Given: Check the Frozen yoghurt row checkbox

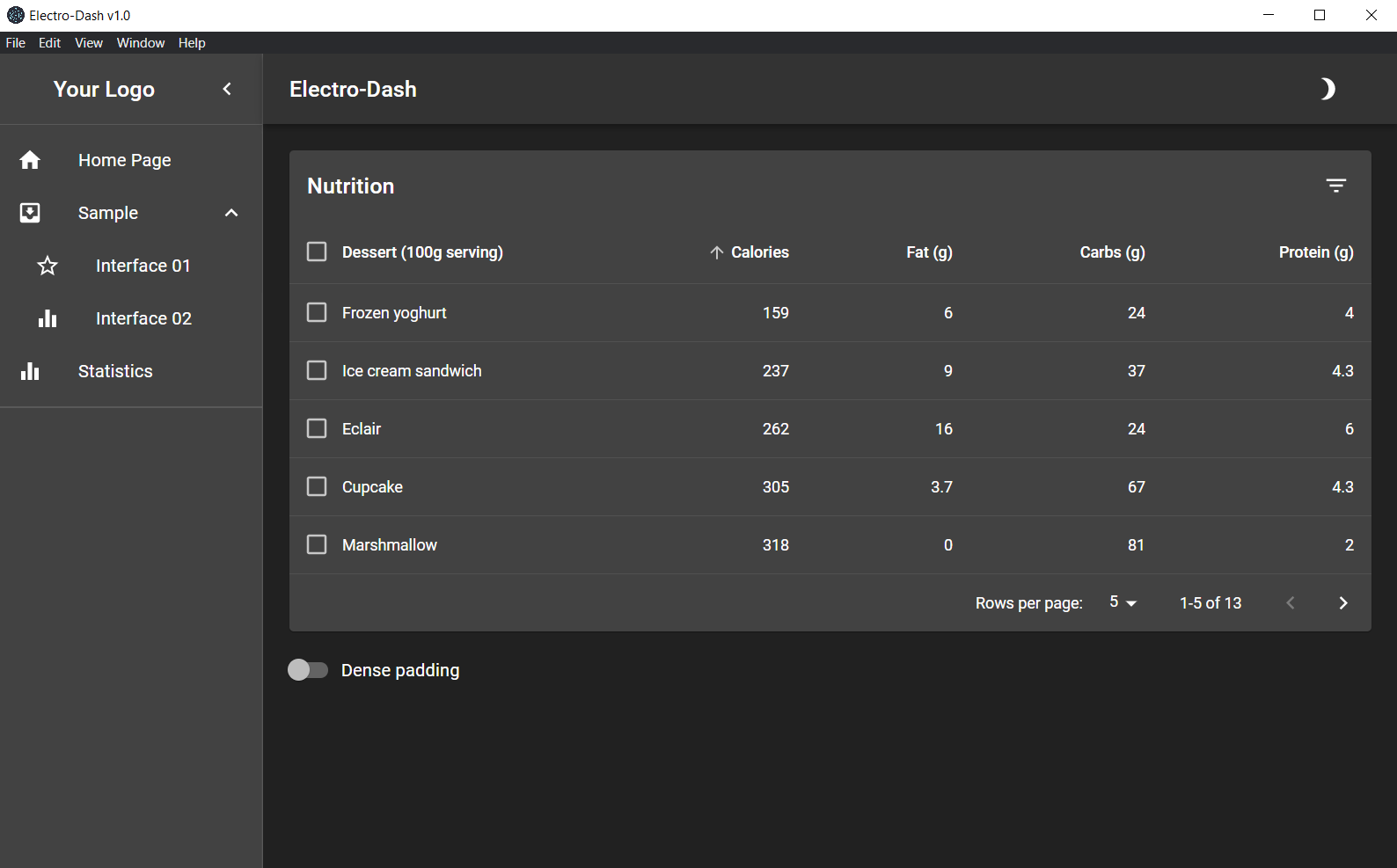Looking at the screenshot, I should point(317,312).
